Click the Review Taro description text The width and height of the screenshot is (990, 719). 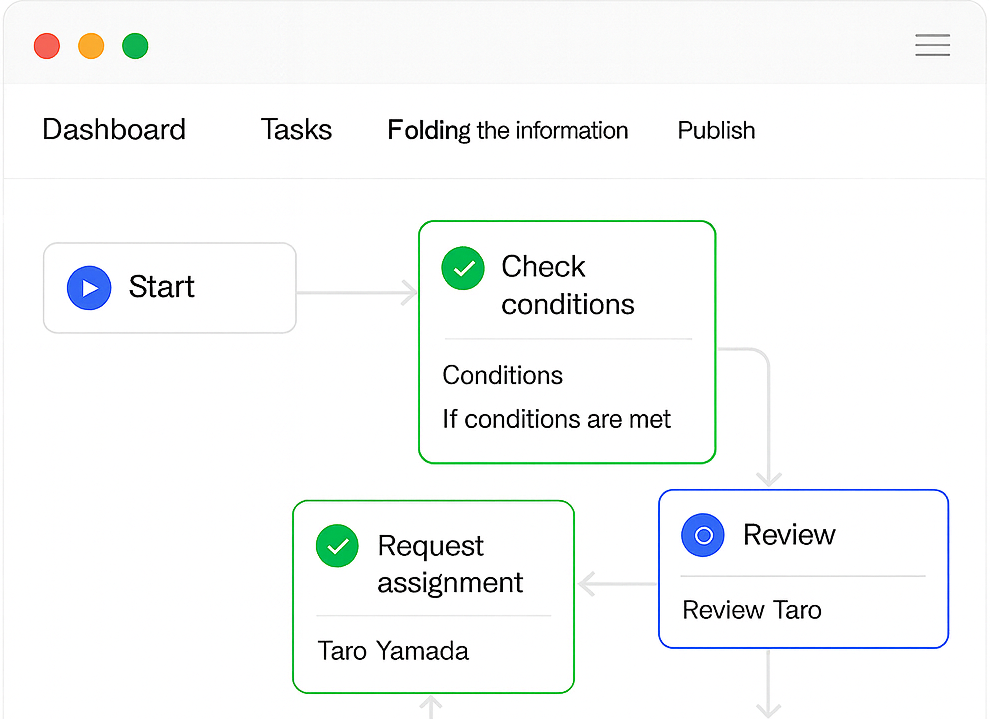click(x=751, y=610)
